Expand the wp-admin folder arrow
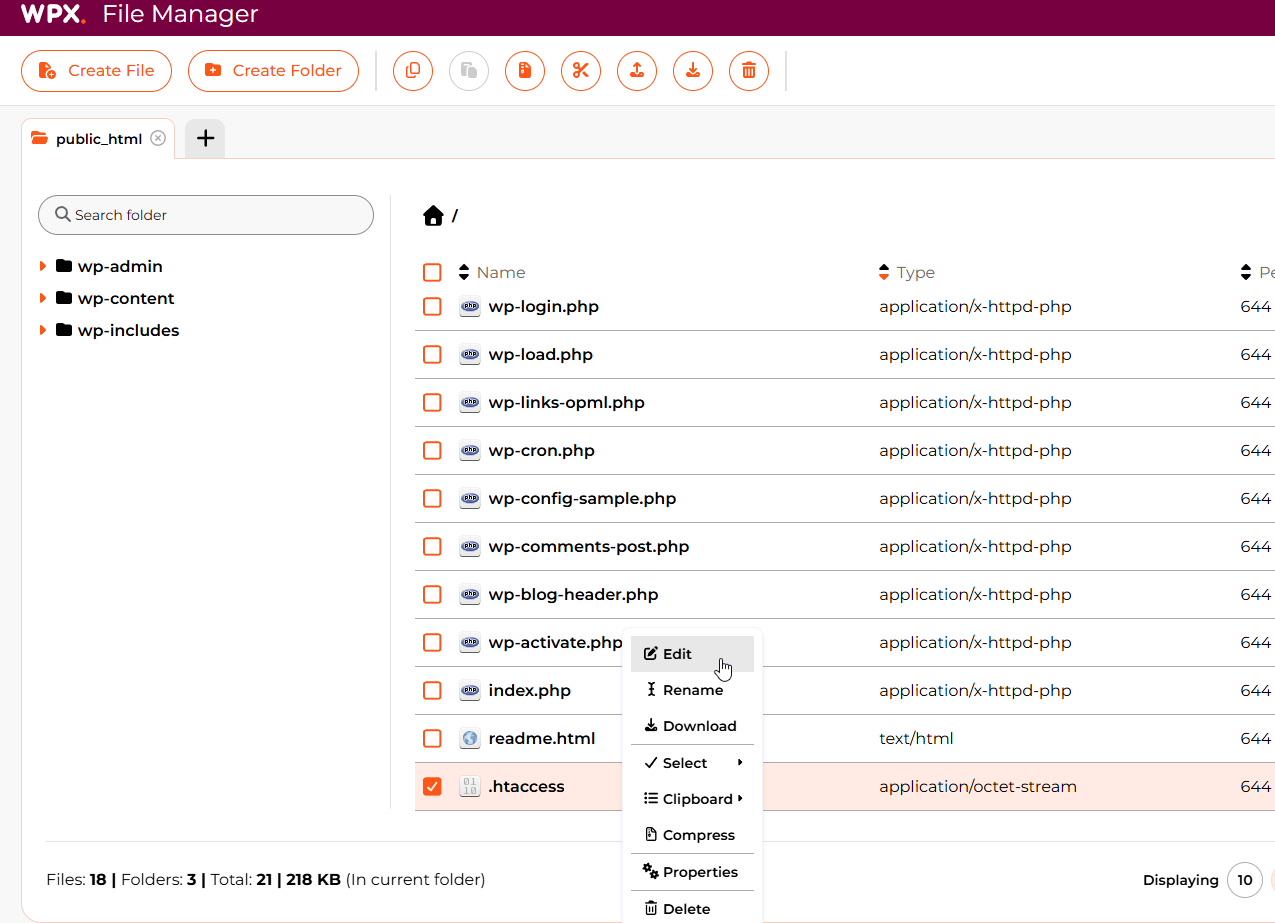 [43, 266]
